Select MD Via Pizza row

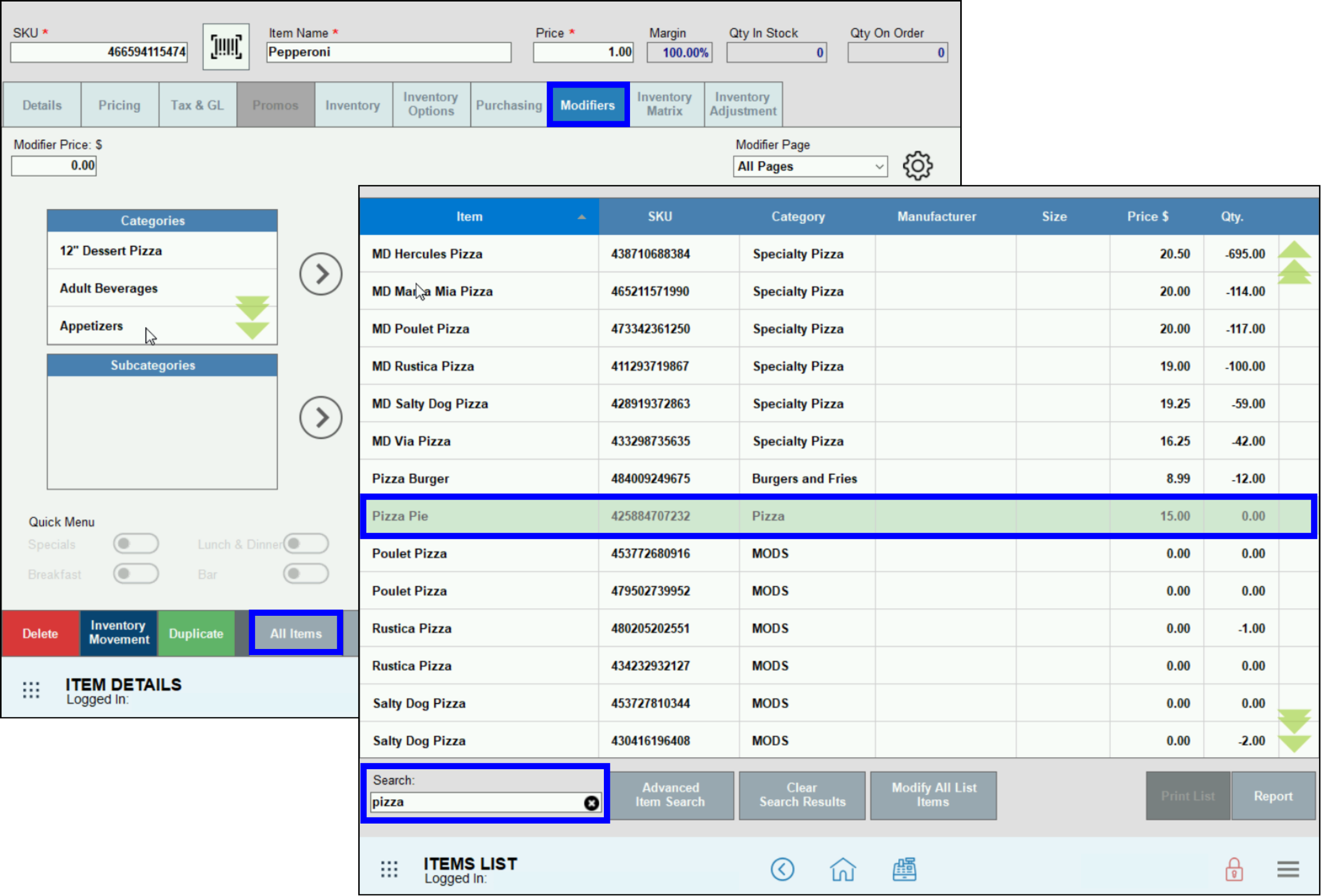coord(819,441)
